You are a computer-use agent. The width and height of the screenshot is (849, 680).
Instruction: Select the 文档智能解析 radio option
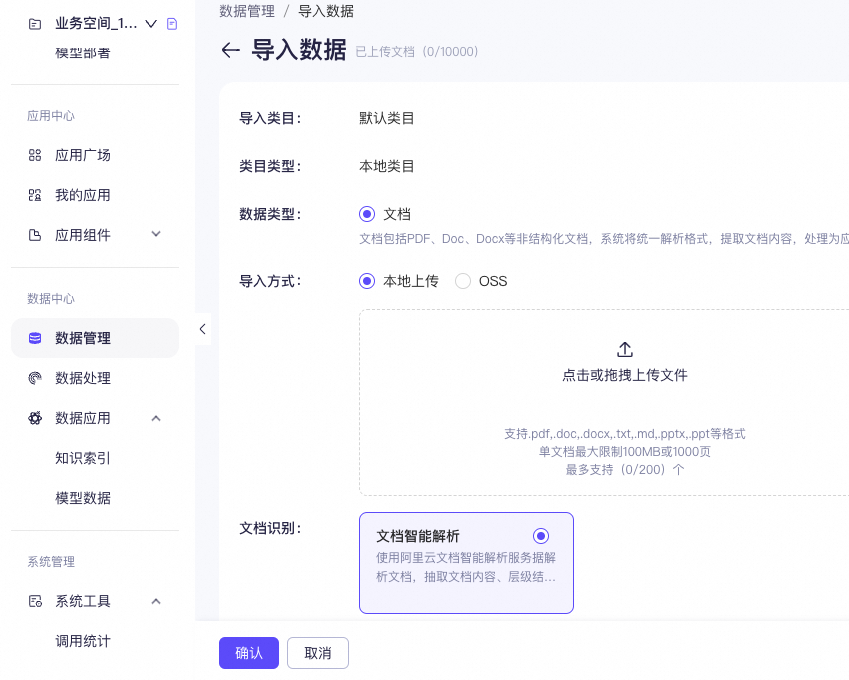(540, 535)
